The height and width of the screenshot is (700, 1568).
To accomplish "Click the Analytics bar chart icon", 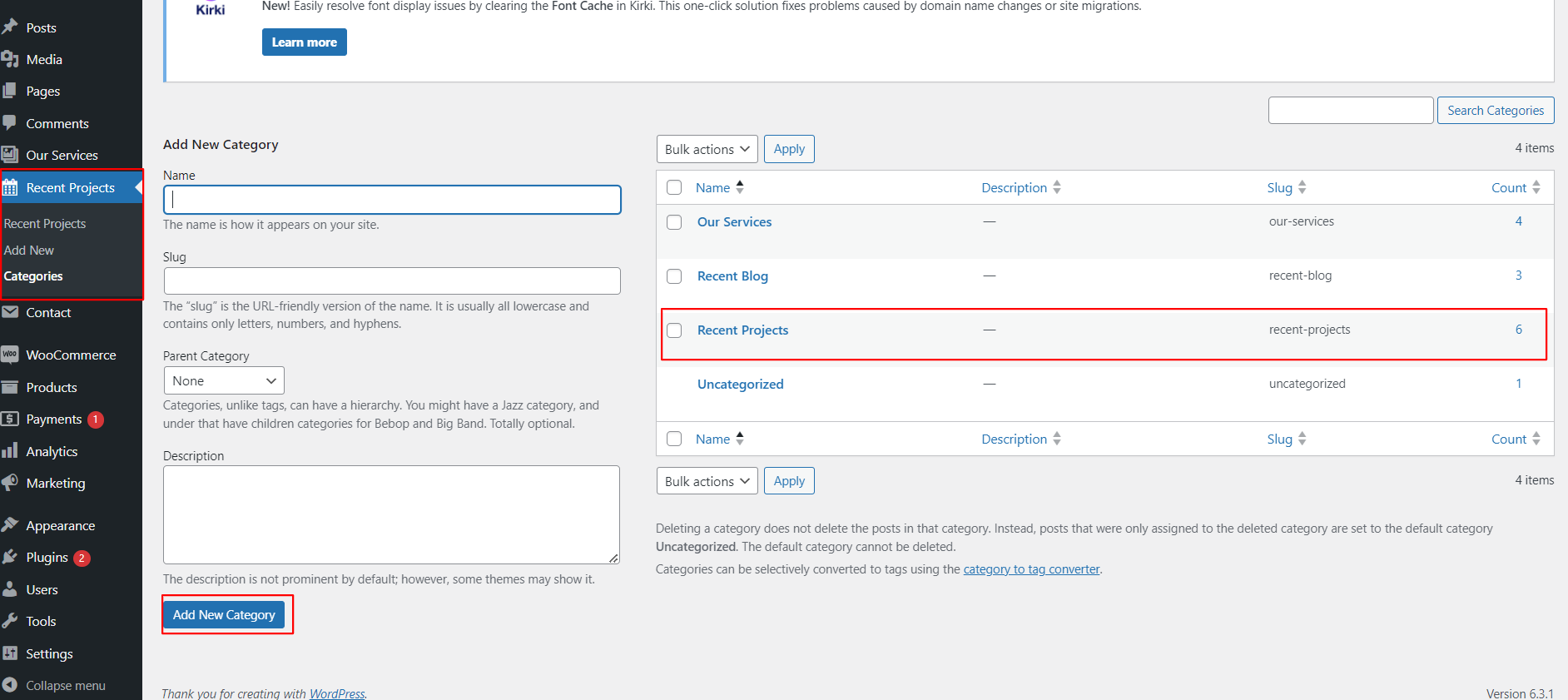I will pos(10,451).
